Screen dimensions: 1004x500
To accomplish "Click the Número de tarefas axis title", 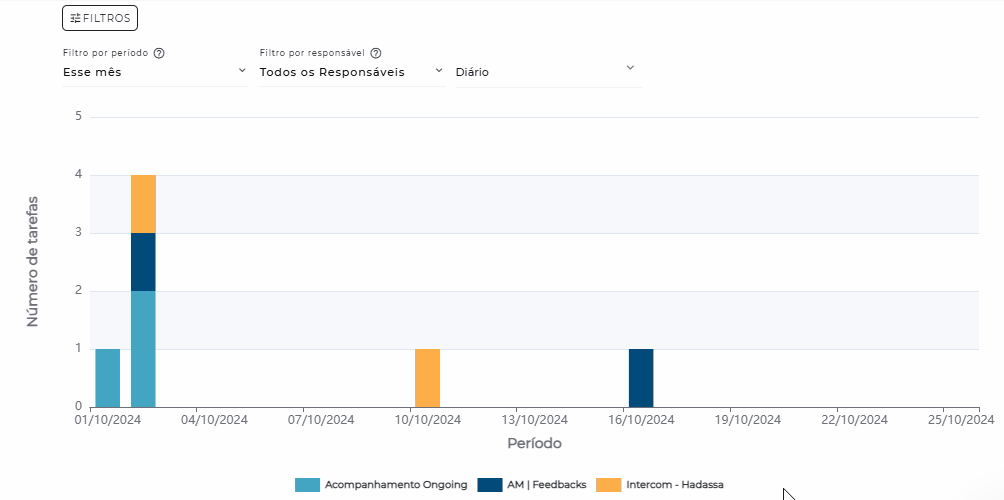I will pos(33,262).
